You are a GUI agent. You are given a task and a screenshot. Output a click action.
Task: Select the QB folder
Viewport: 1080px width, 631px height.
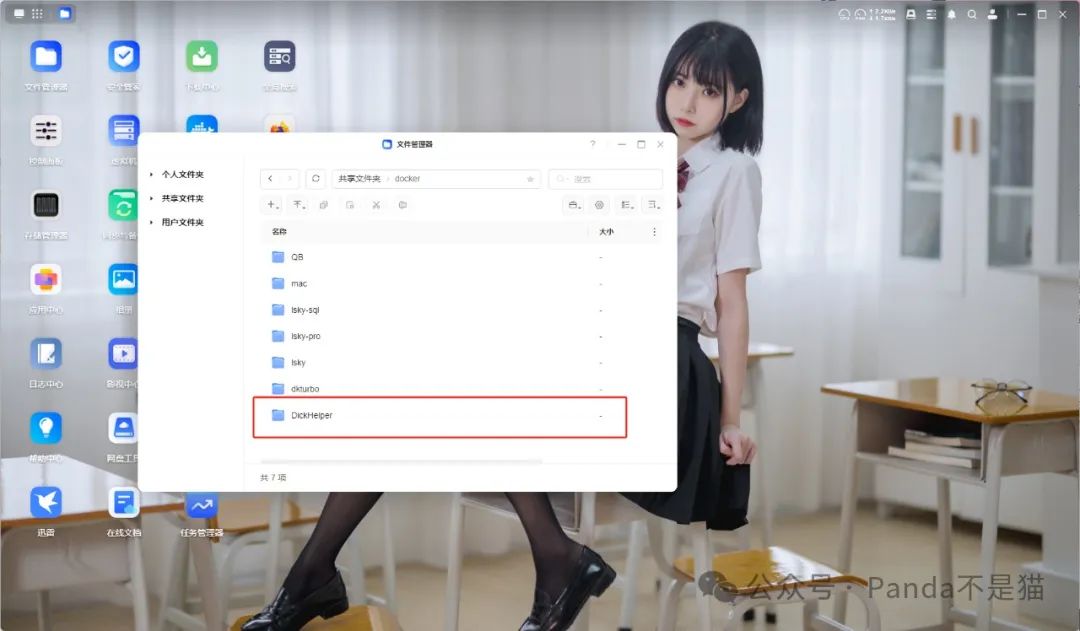tap(461, 257)
